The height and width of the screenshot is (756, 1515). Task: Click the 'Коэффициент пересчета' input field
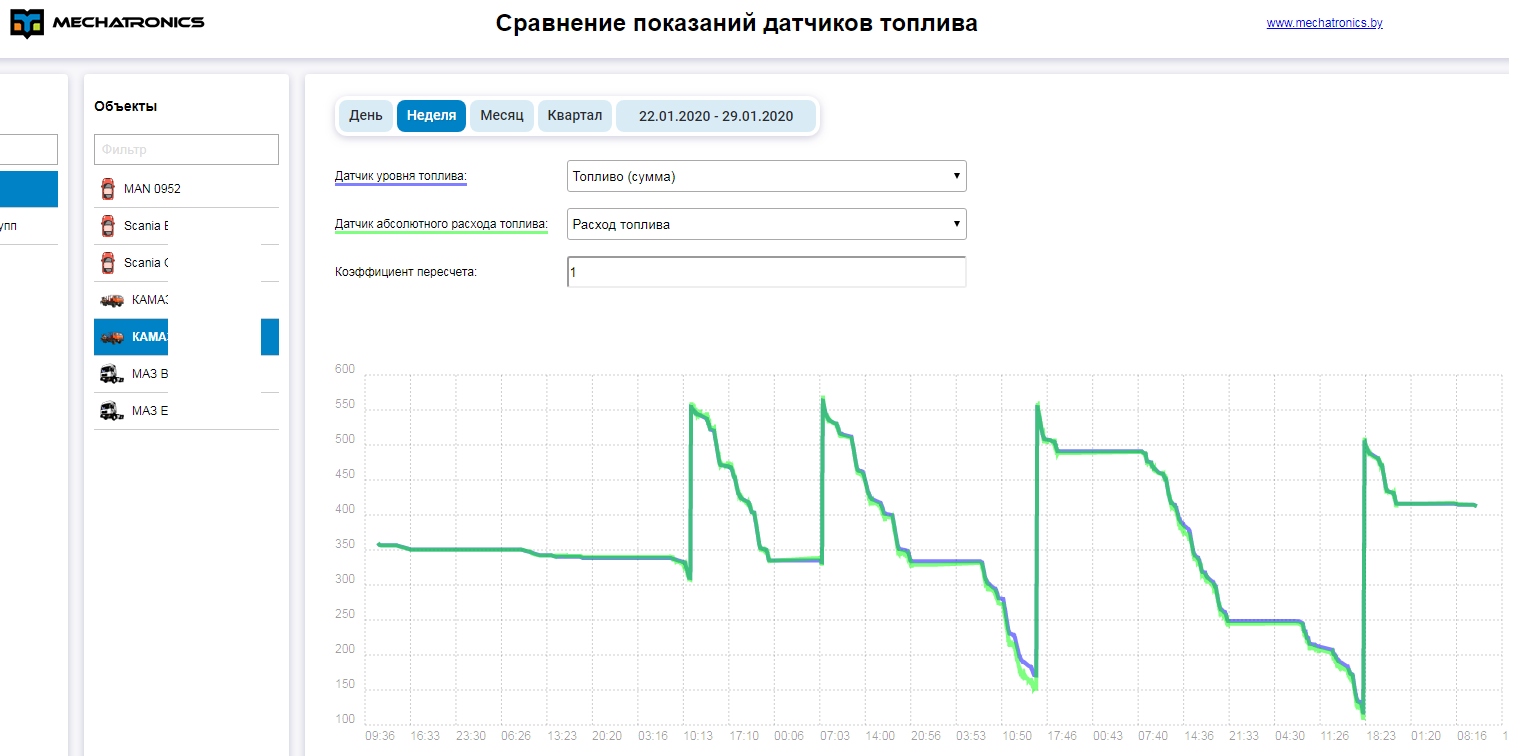[766, 272]
